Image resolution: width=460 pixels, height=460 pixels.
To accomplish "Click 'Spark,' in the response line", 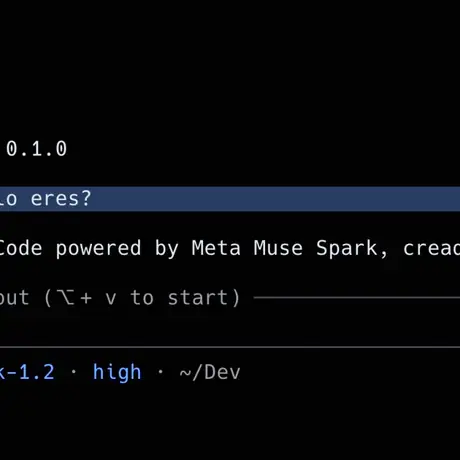I will point(352,249).
